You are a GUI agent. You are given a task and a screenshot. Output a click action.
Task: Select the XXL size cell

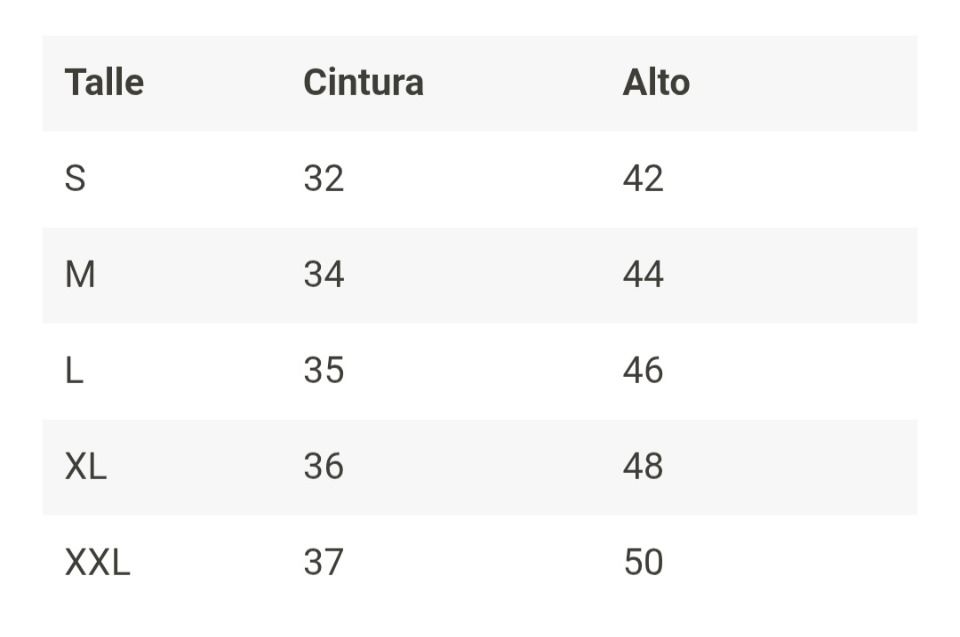coord(97,563)
